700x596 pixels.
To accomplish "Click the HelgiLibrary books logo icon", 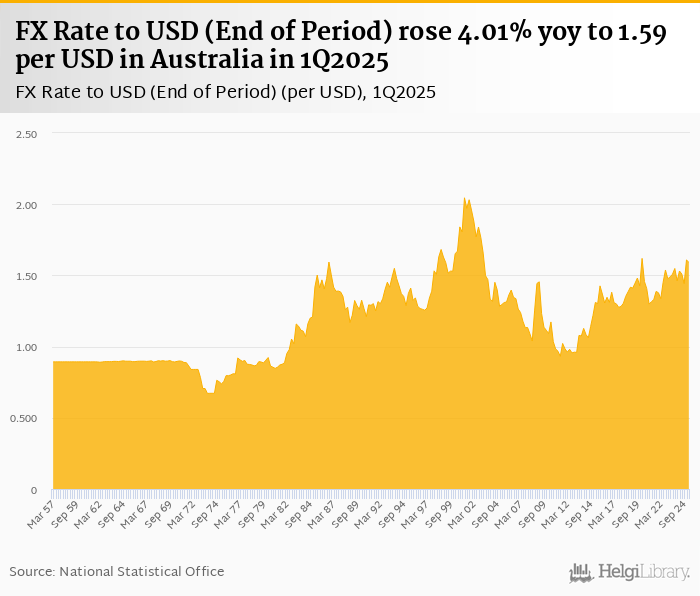I will [582, 572].
